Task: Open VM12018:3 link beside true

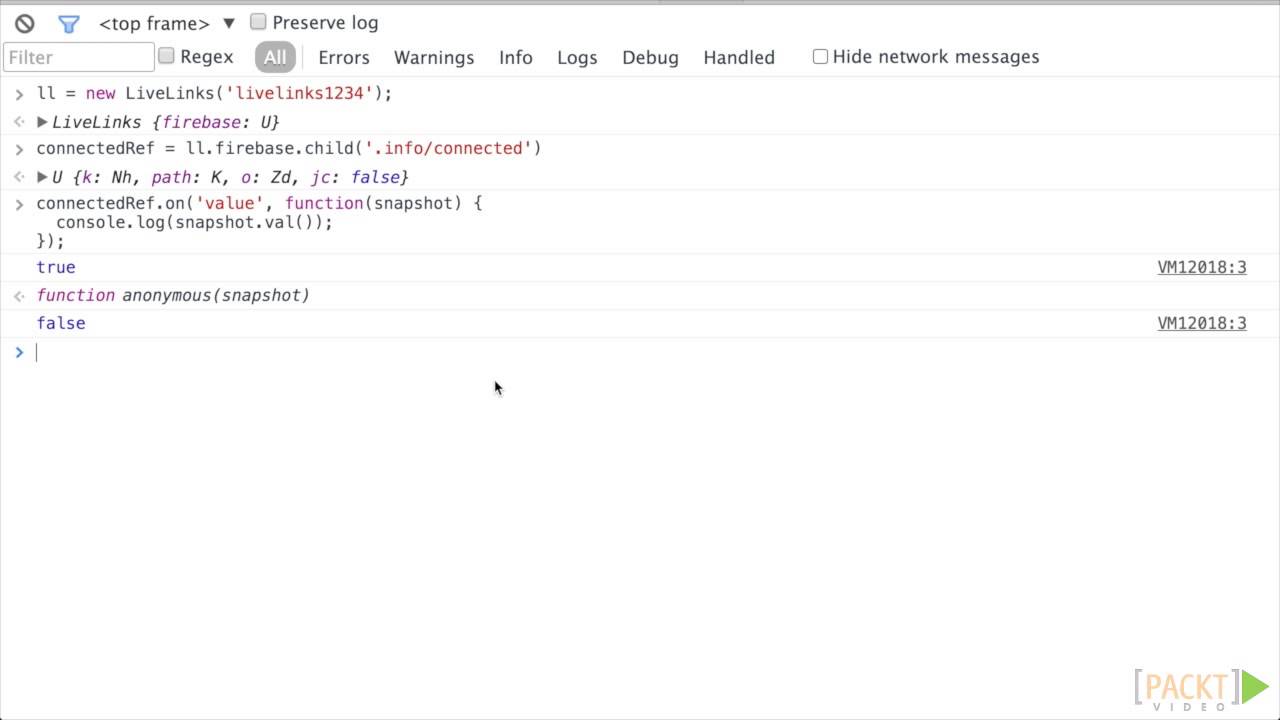Action: click(x=1202, y=267)
